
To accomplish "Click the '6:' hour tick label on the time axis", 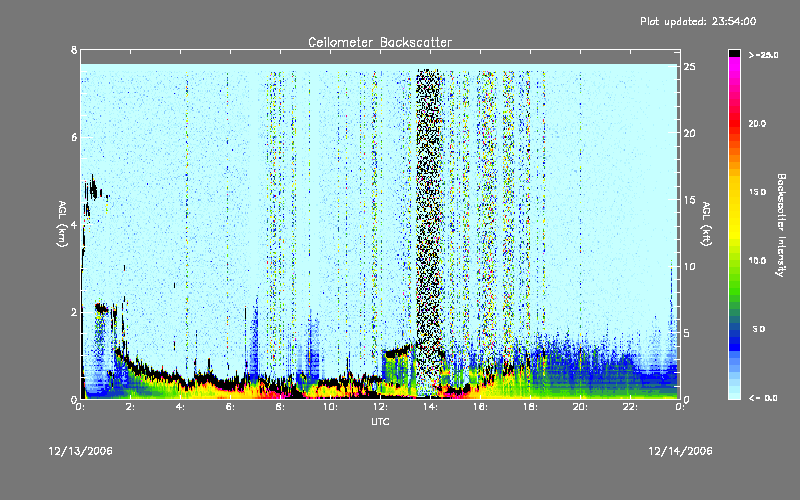I will click(x=230, y=407).
